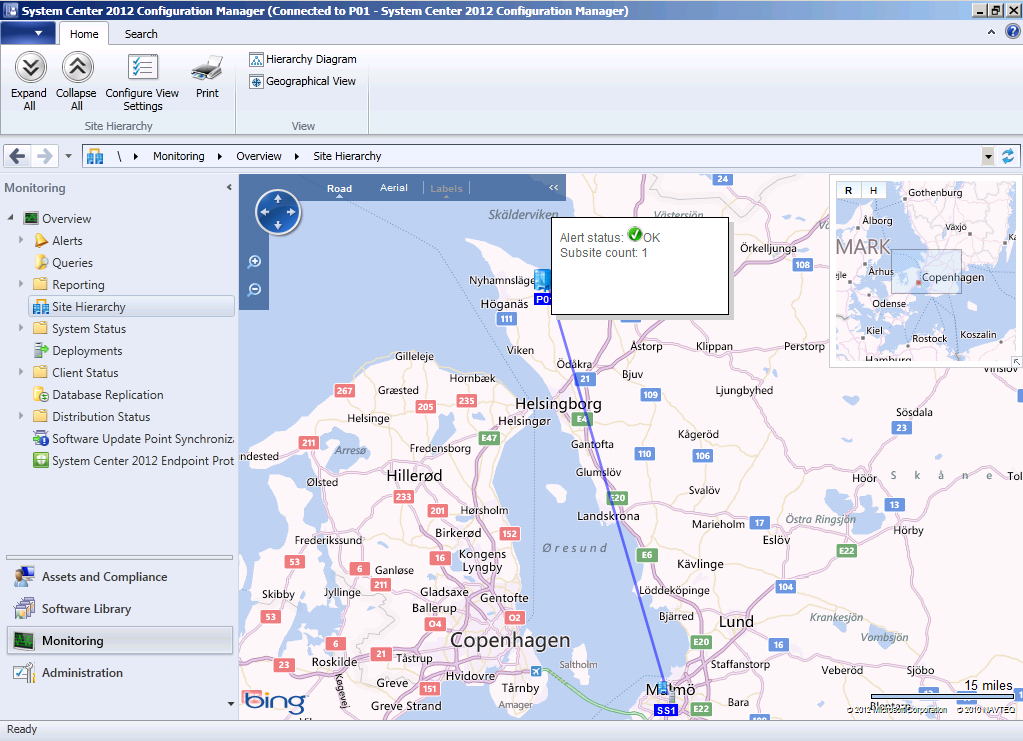1023x741 pixels.
Task: Click the Forward navigation arrow
Action: (44, 156)
